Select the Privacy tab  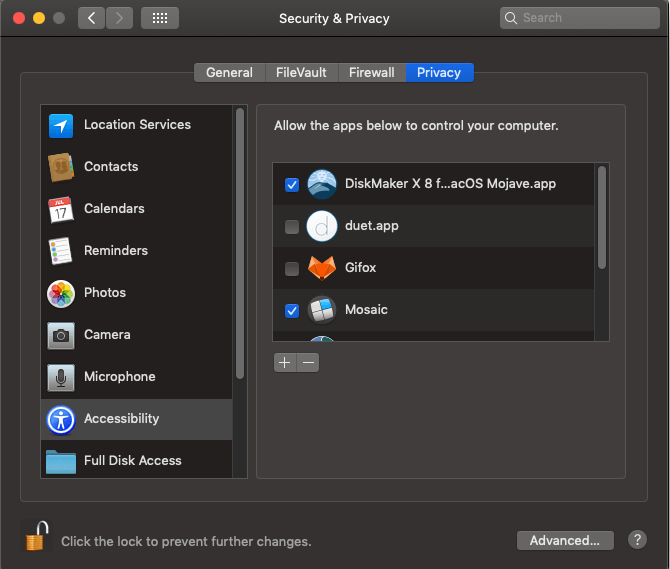[439, 73]
